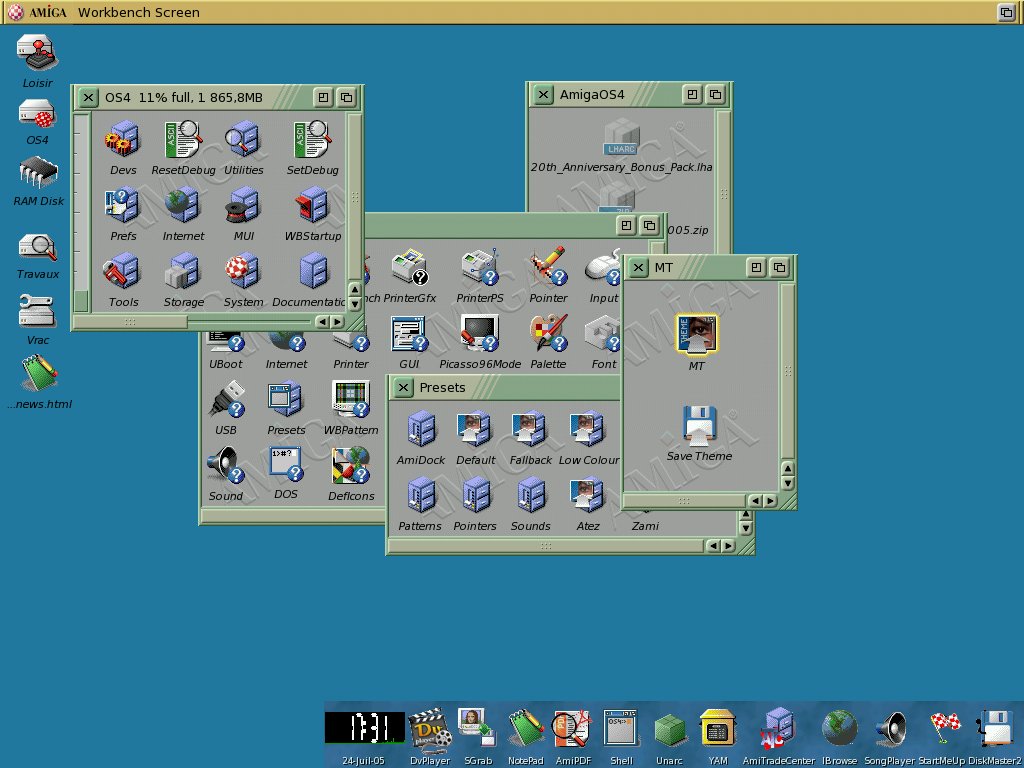This screenshot has width=1024, height=768.
Task: Open the Storage drawer icon
Action: [182, 271]
